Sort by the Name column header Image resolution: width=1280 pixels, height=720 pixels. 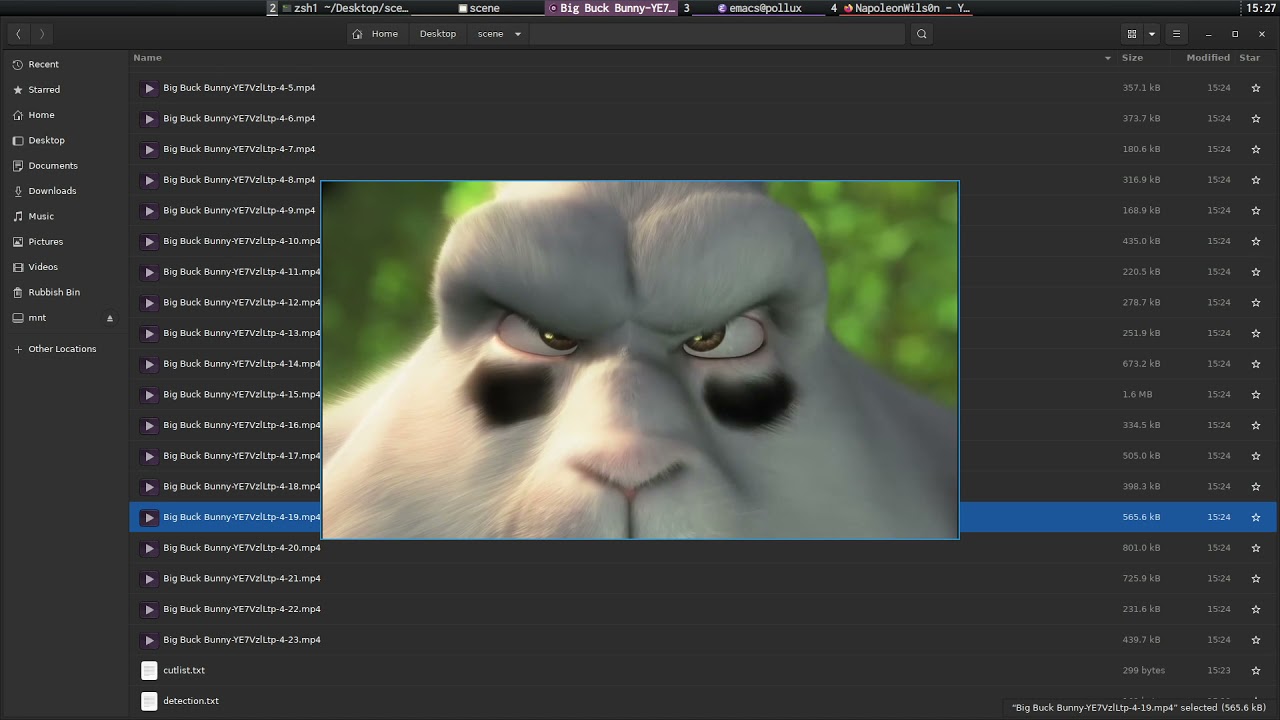pos(147,58)
